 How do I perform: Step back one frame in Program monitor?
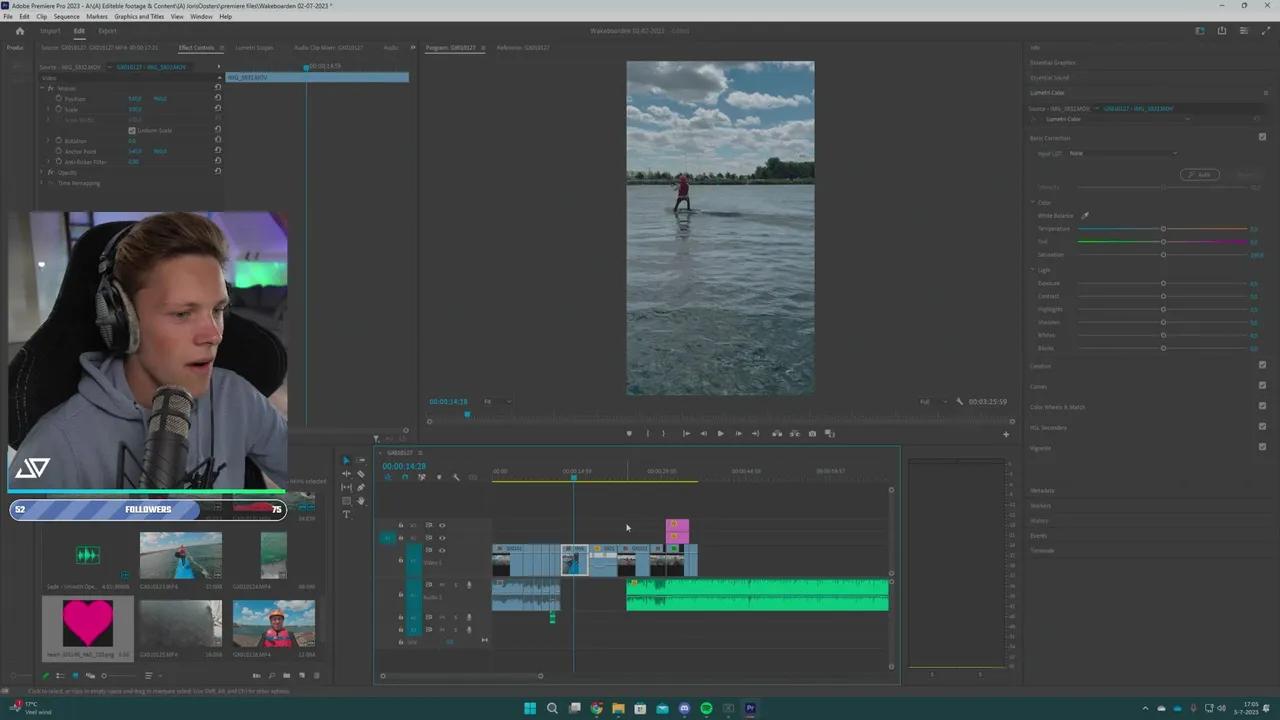pos(703,433)
